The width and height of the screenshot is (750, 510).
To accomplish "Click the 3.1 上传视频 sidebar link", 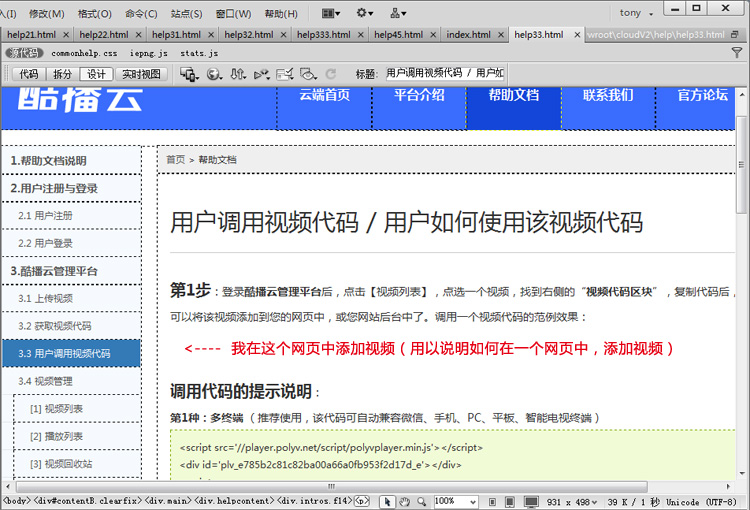I will point(46,298).
